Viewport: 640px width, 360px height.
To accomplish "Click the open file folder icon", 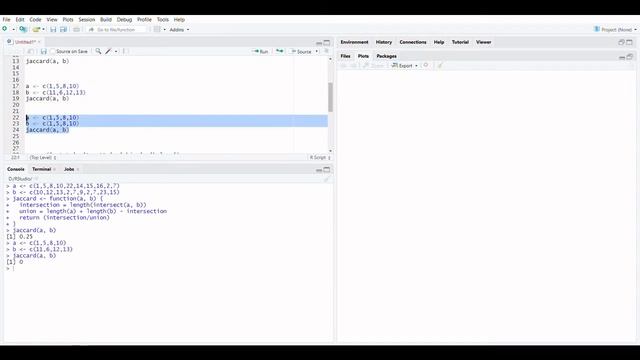I will (36, 29).
